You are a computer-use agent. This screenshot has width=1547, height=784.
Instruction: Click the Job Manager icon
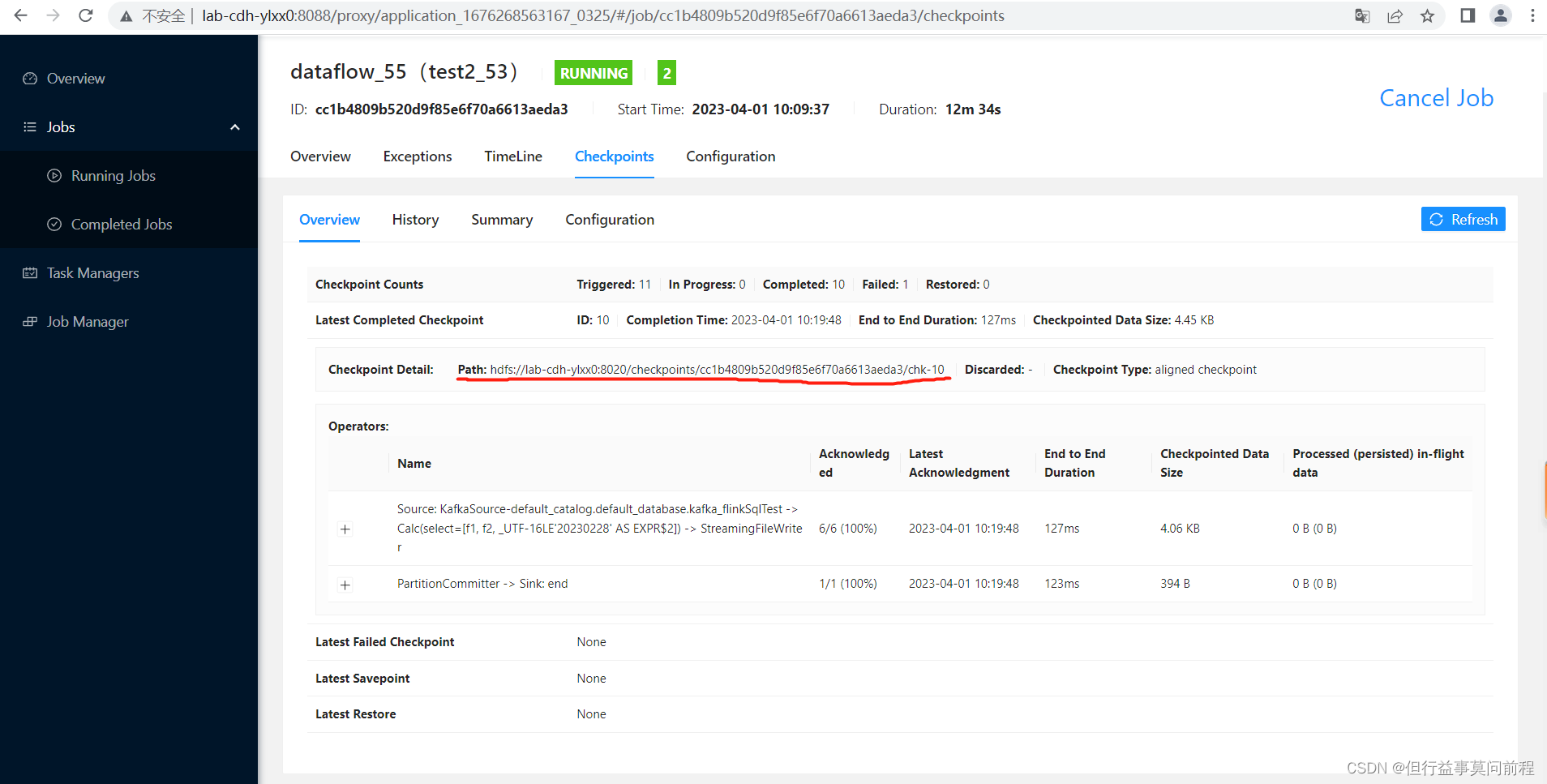click(x=30, y=322)
